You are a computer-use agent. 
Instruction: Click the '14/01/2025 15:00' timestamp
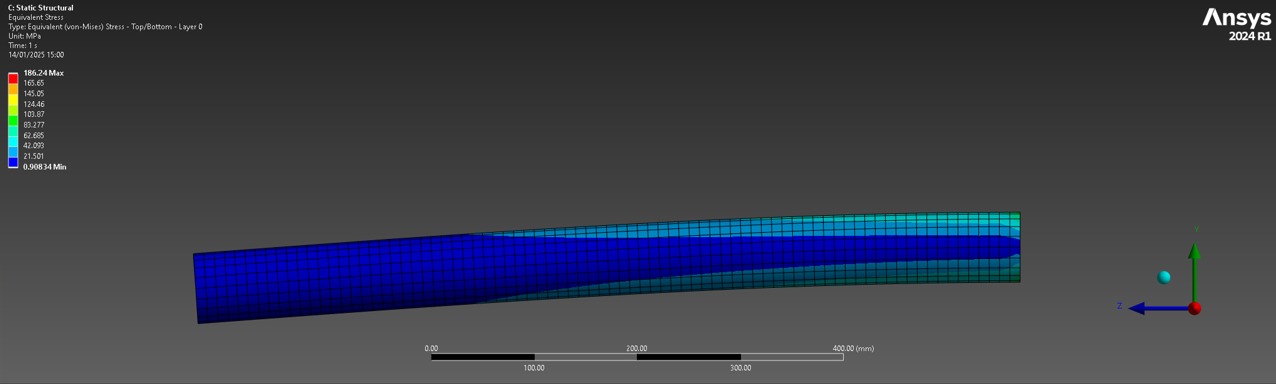click(36, 55)
